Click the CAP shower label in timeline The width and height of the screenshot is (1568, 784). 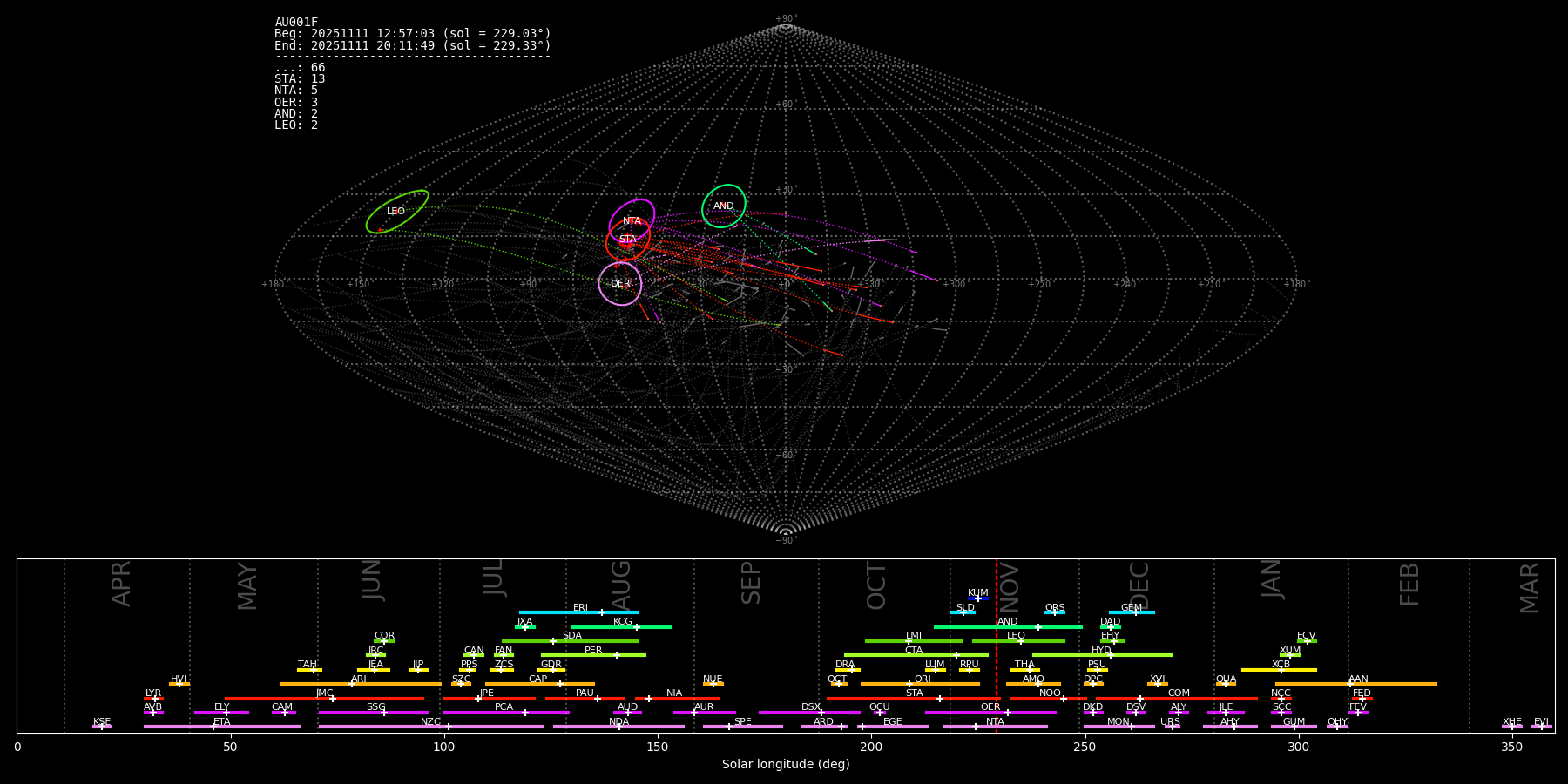(x=538, y=679)
